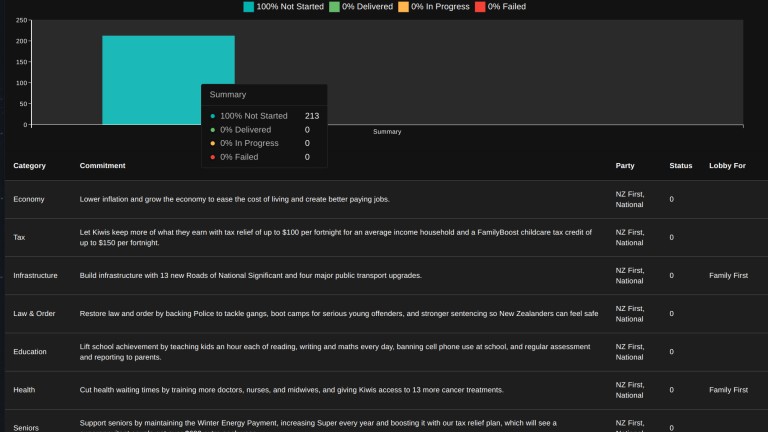Click the 'Restore law and order' commitment text
Screen dimensions: 768x432
[339, 313]
